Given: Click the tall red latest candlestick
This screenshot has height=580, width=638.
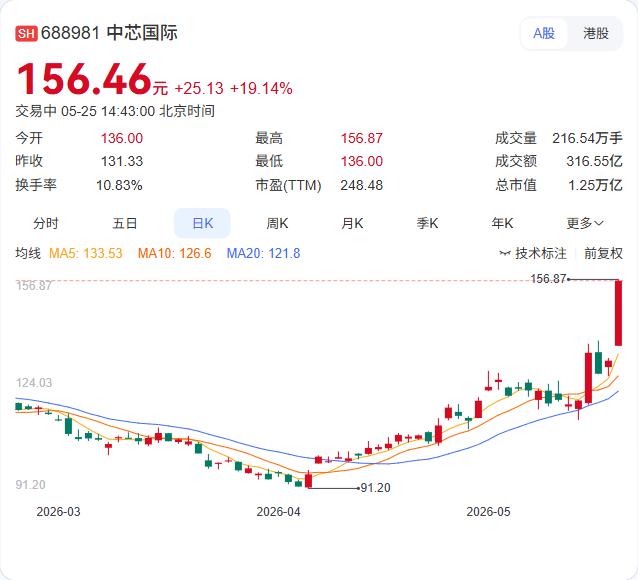Looking at the screenshot, I should (618, 313).
